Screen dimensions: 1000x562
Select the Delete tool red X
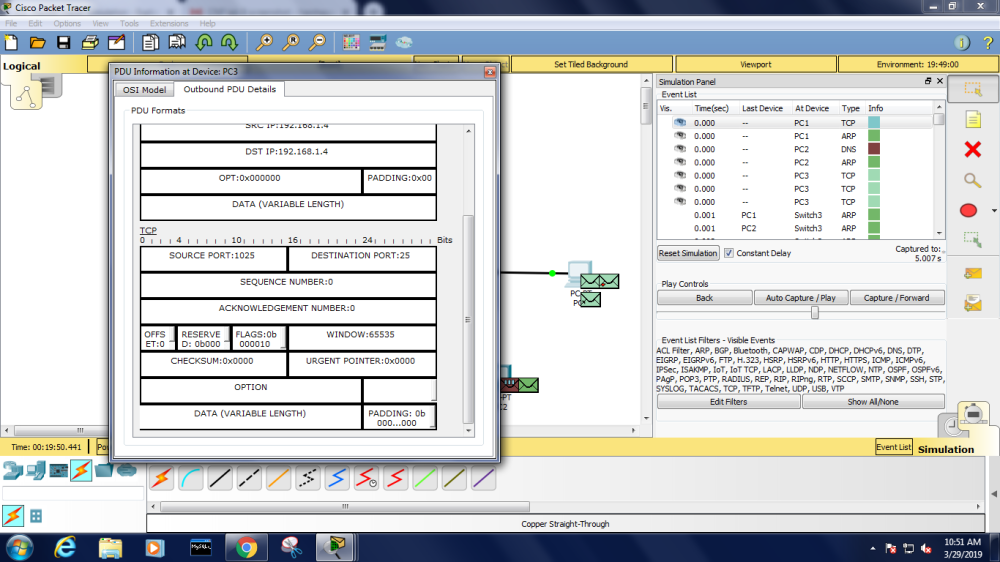click(972, 150)
